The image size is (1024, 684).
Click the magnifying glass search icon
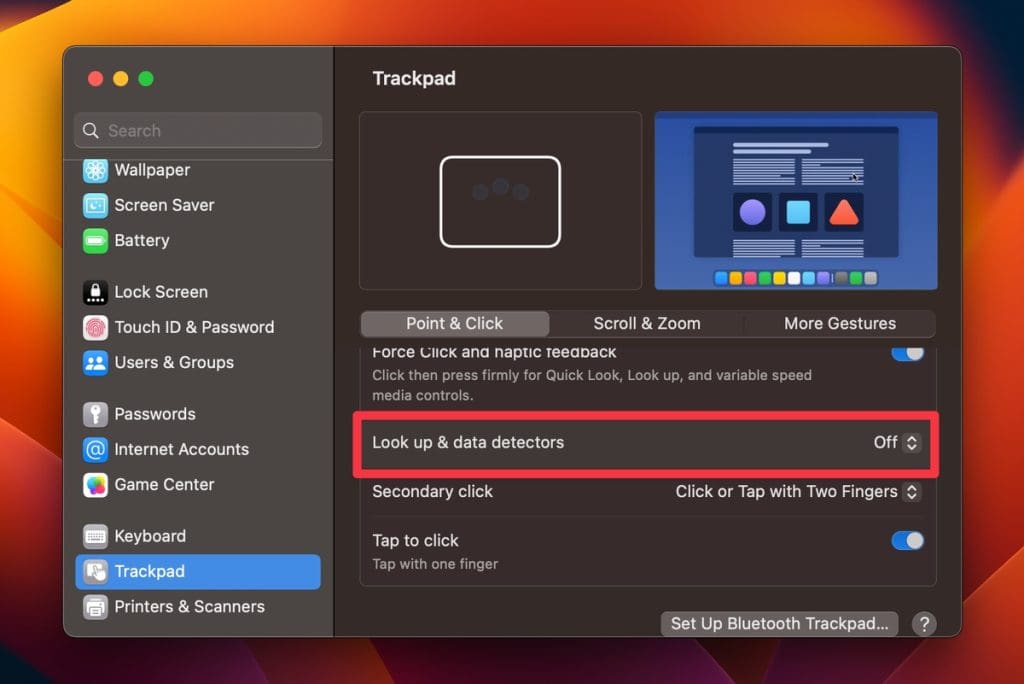[91, 131]
